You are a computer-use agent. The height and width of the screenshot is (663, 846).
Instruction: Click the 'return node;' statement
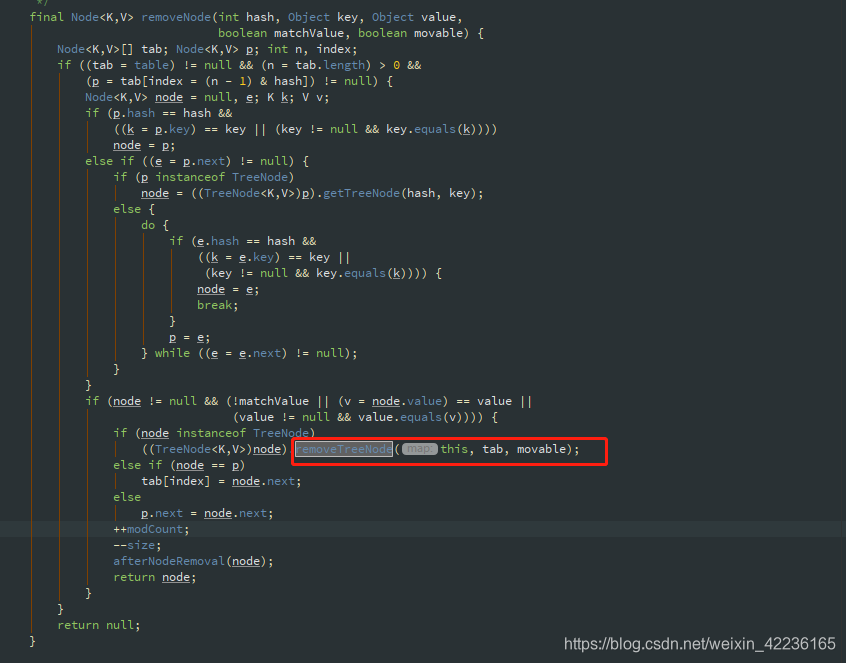pos(155,577)
